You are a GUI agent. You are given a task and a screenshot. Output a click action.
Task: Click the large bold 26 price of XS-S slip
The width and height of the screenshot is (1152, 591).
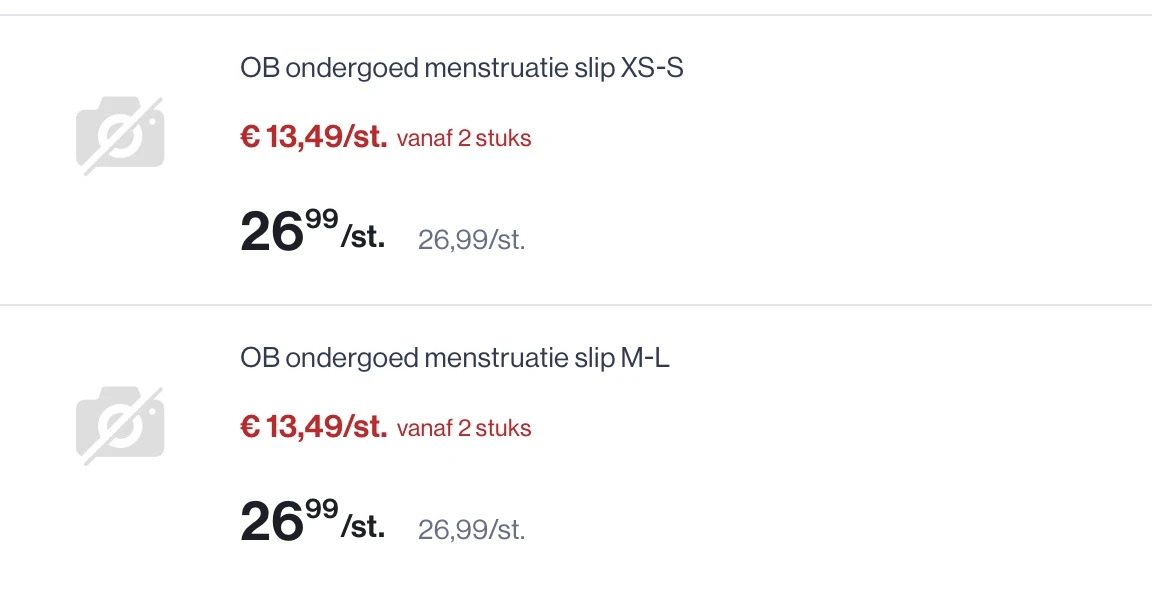(271, 233)
